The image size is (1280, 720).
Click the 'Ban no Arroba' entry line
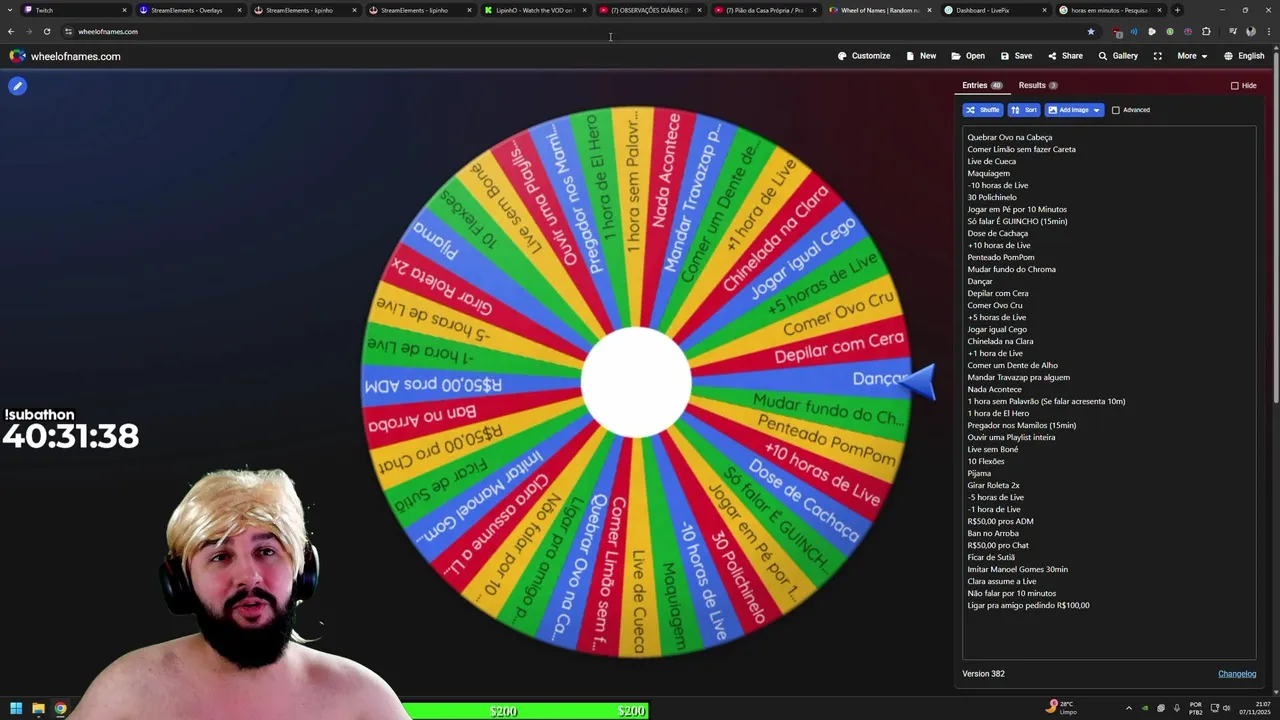993,533
